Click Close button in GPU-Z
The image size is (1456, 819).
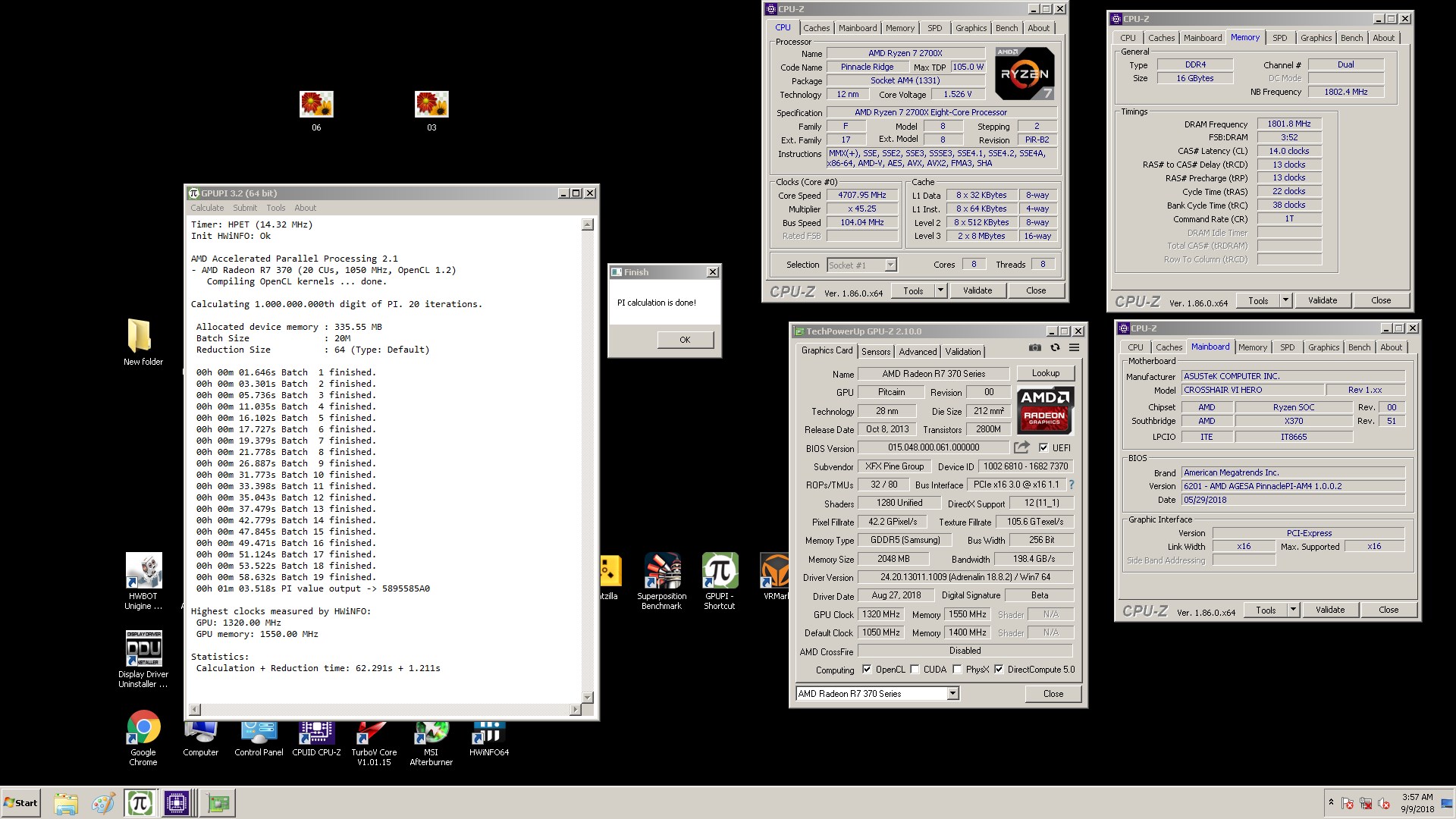pyautogui.click(x=1053, y=694)
